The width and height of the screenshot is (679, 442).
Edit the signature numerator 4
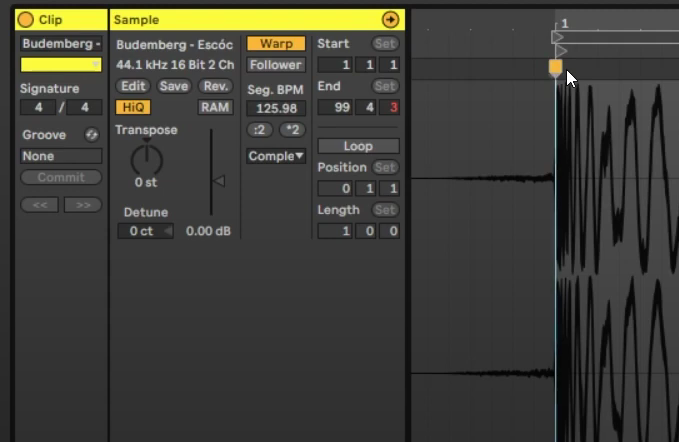[38, 107]
